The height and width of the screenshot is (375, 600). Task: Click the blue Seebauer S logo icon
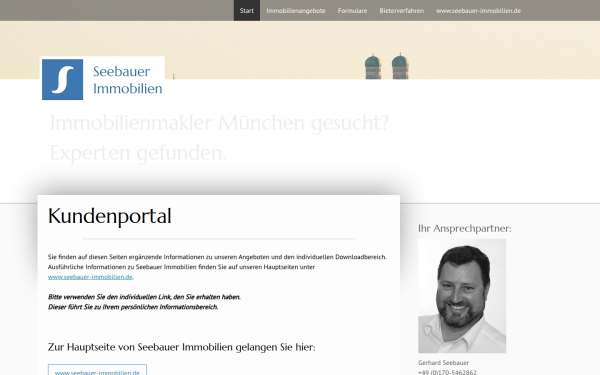click(x=62, y=80)
